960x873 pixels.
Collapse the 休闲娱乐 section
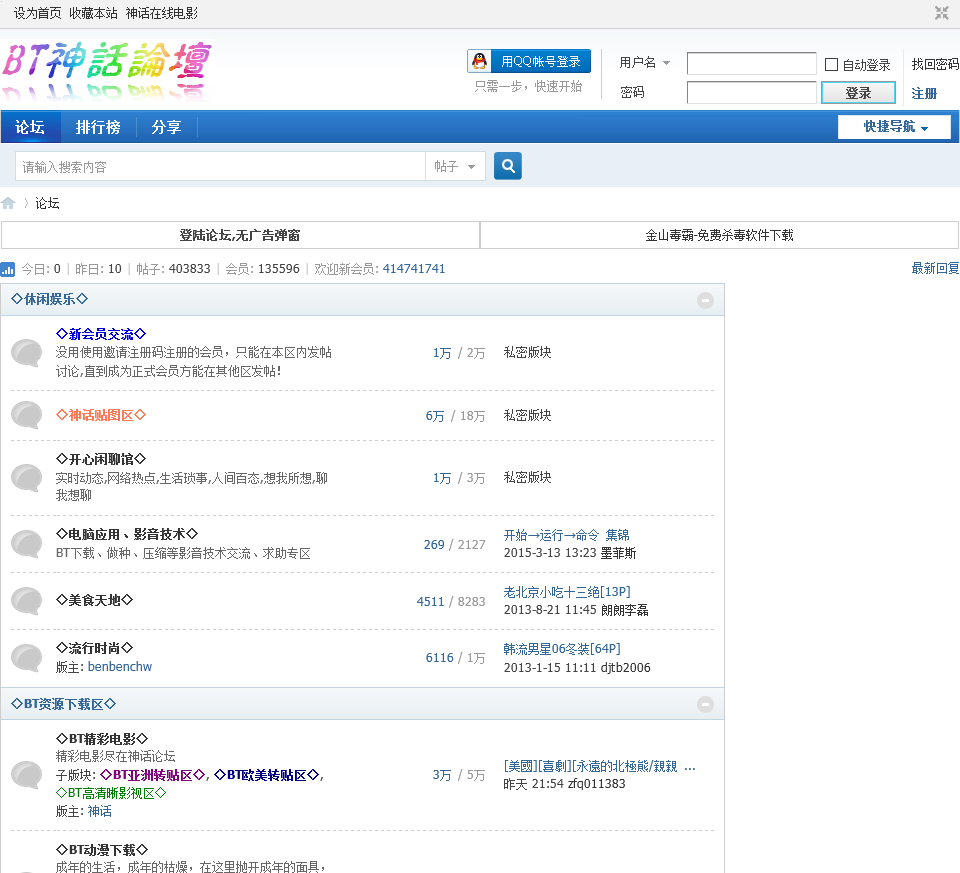(705, 300)
